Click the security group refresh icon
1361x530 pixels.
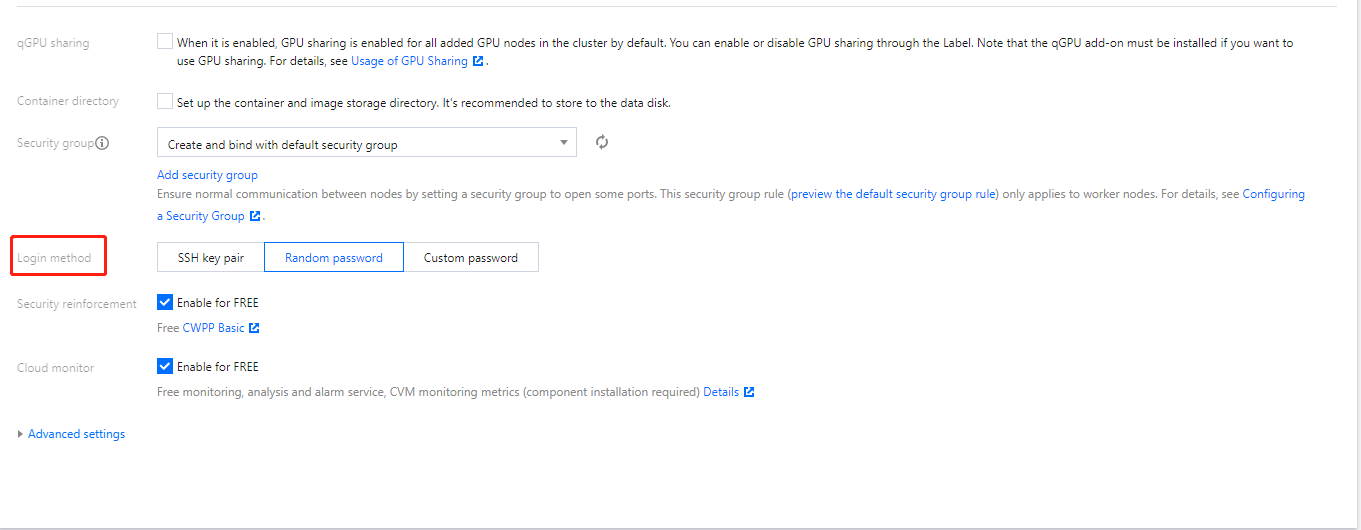click(x=602, y=143)
